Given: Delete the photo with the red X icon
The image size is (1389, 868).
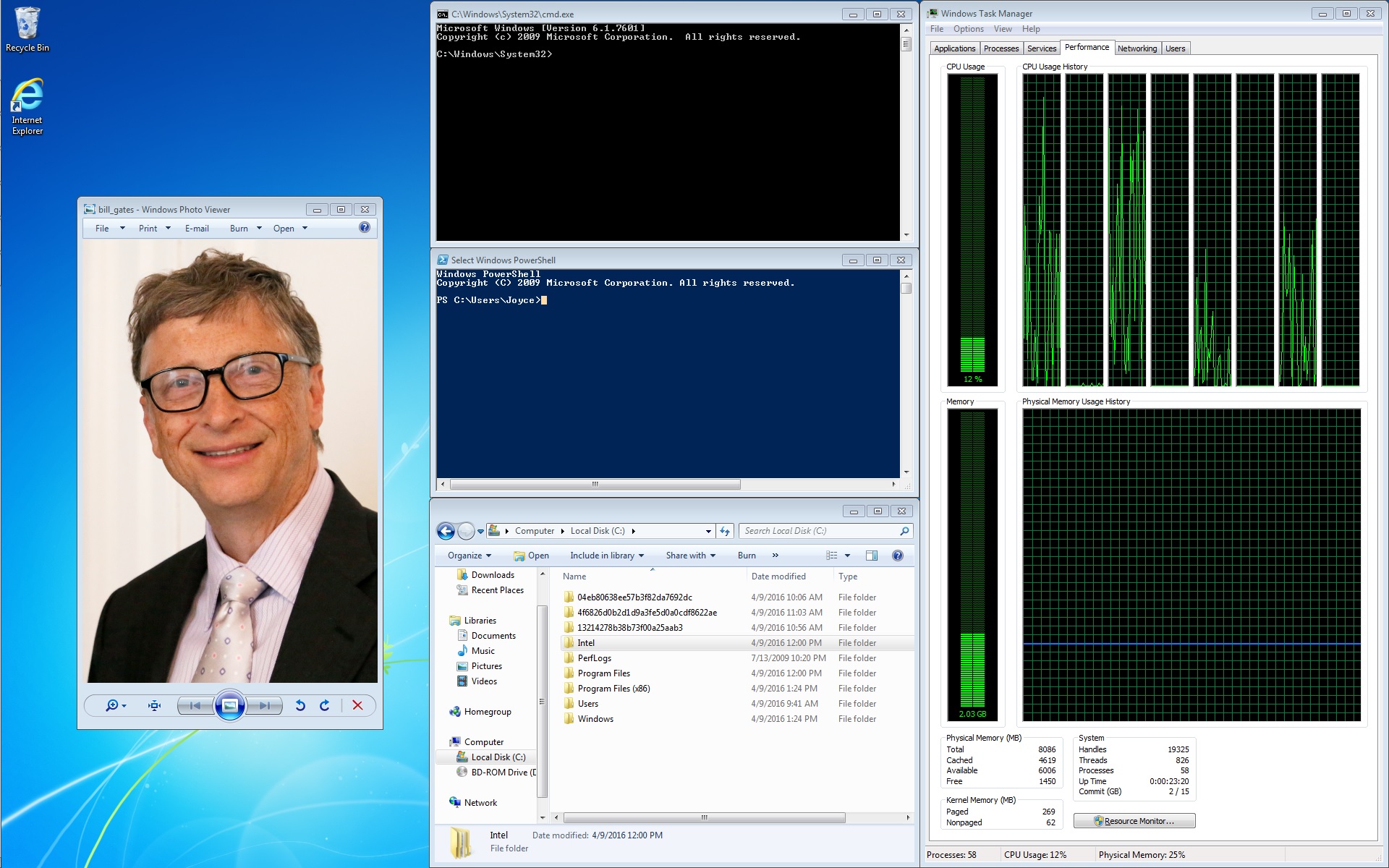Looking at the screenshot, I should (x=357, y=705).
